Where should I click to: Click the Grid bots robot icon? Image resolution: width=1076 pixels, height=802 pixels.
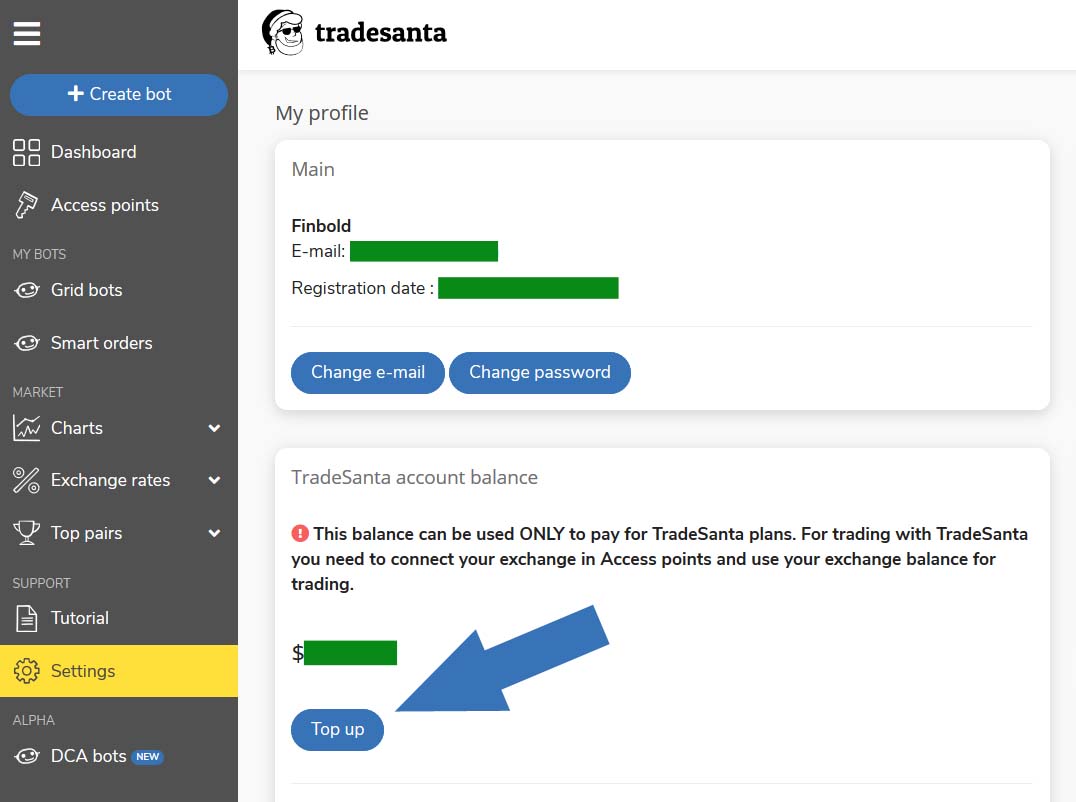point(26,290)
